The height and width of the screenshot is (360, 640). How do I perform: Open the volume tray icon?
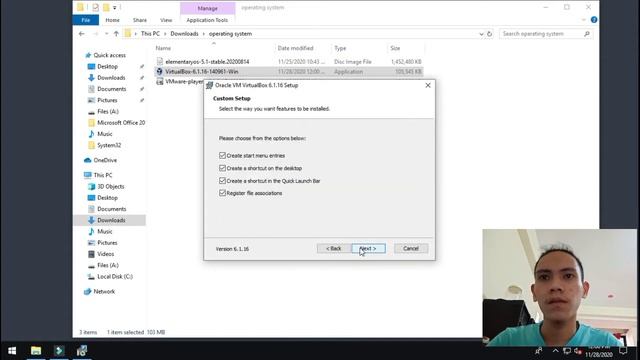pos(578,351)
